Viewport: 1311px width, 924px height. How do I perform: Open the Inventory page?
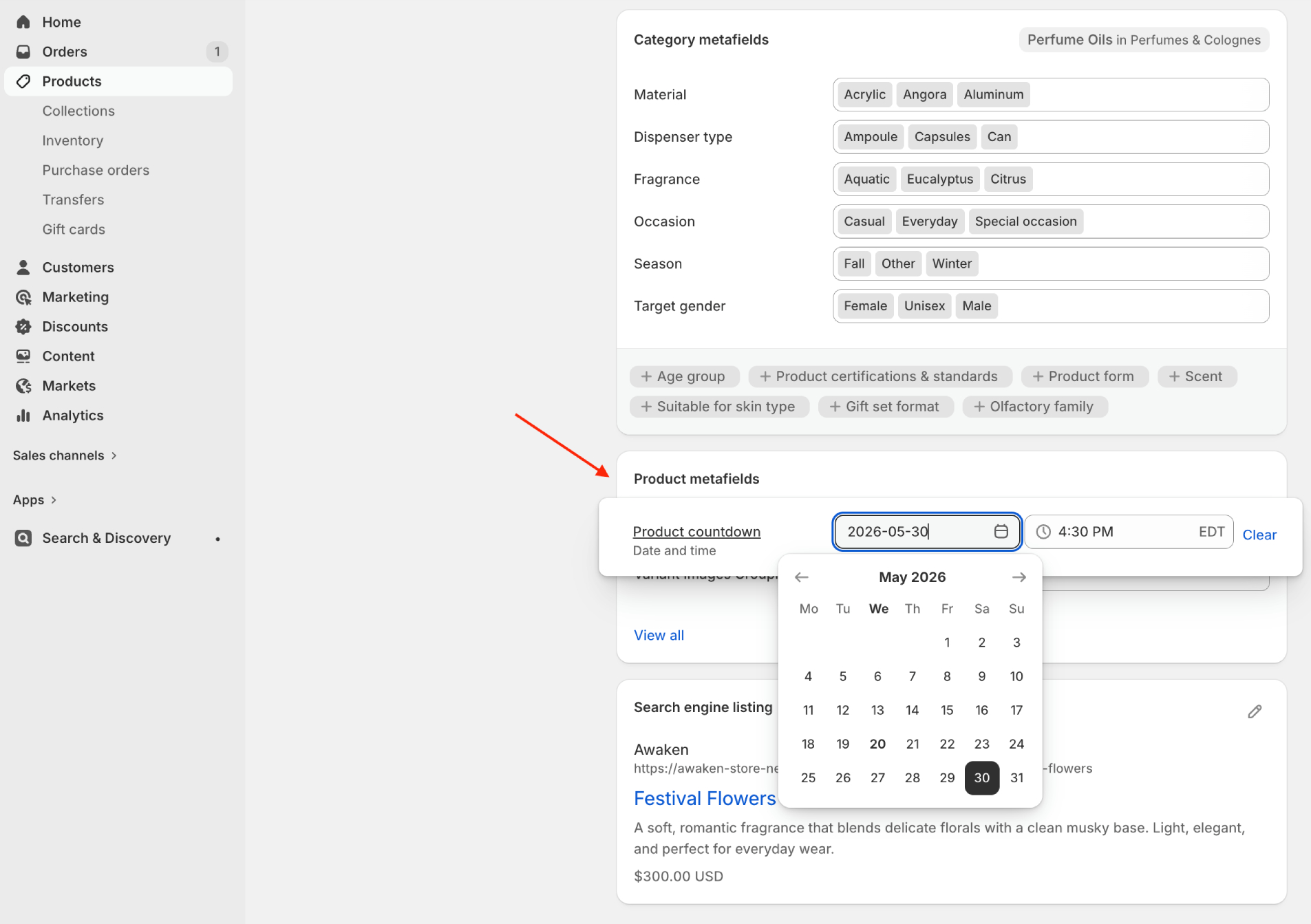coord(73,140)
